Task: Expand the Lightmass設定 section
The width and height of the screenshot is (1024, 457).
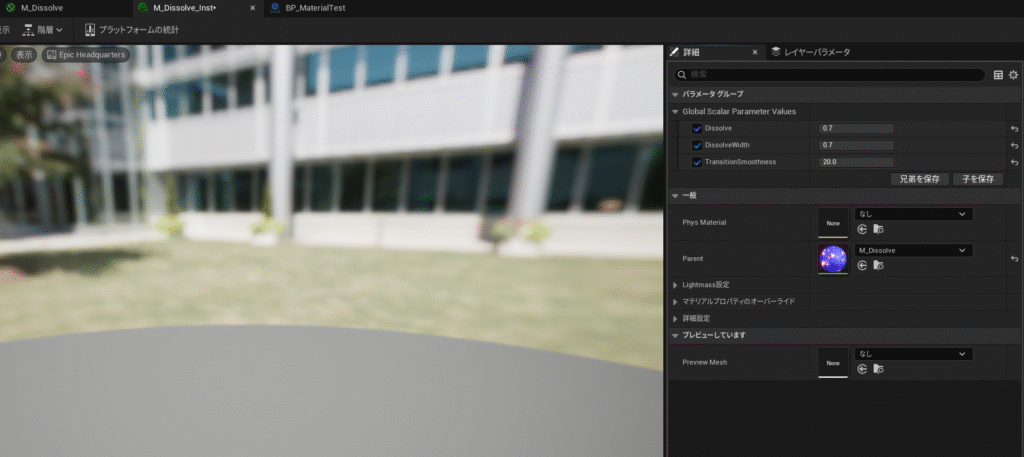Action: 675,285
